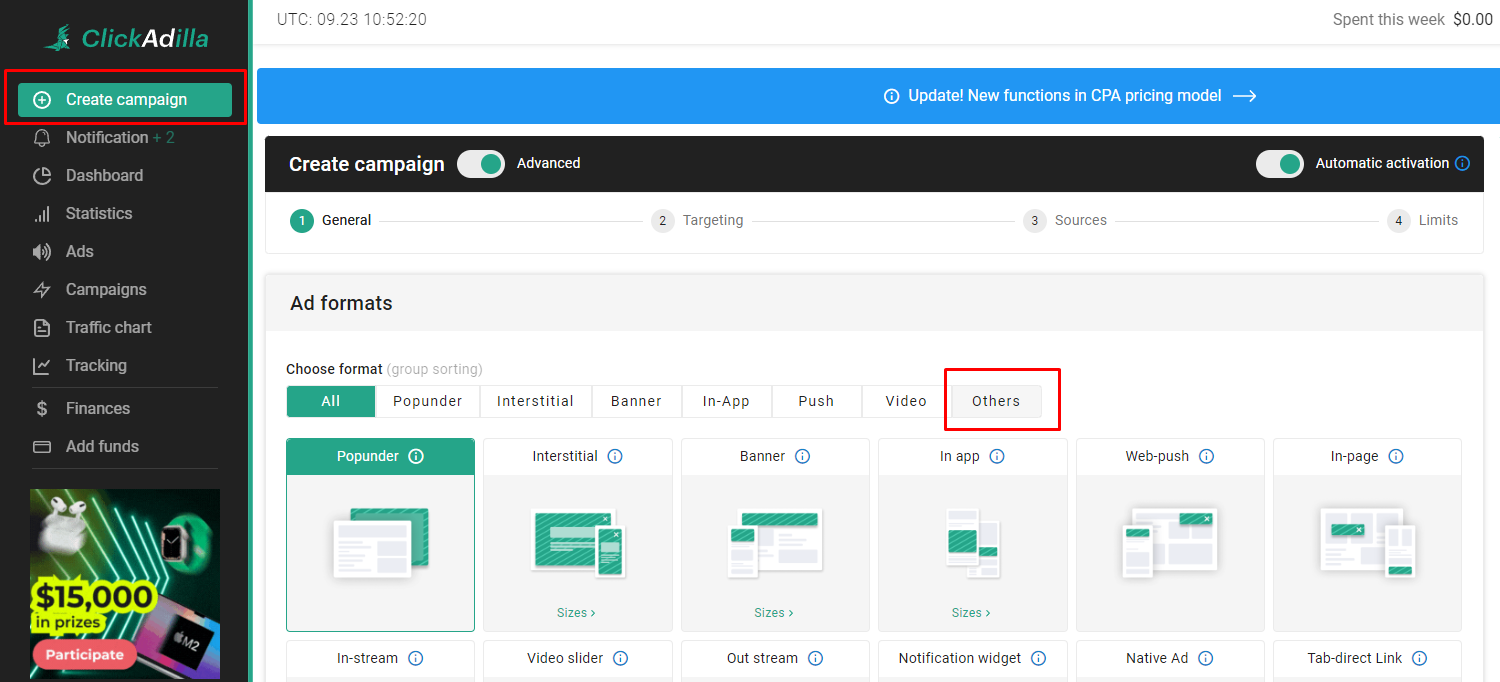This screenshot has height=682, width=1500.
Task: Open notifications via the bell icon
Action: tap(42, 137)
